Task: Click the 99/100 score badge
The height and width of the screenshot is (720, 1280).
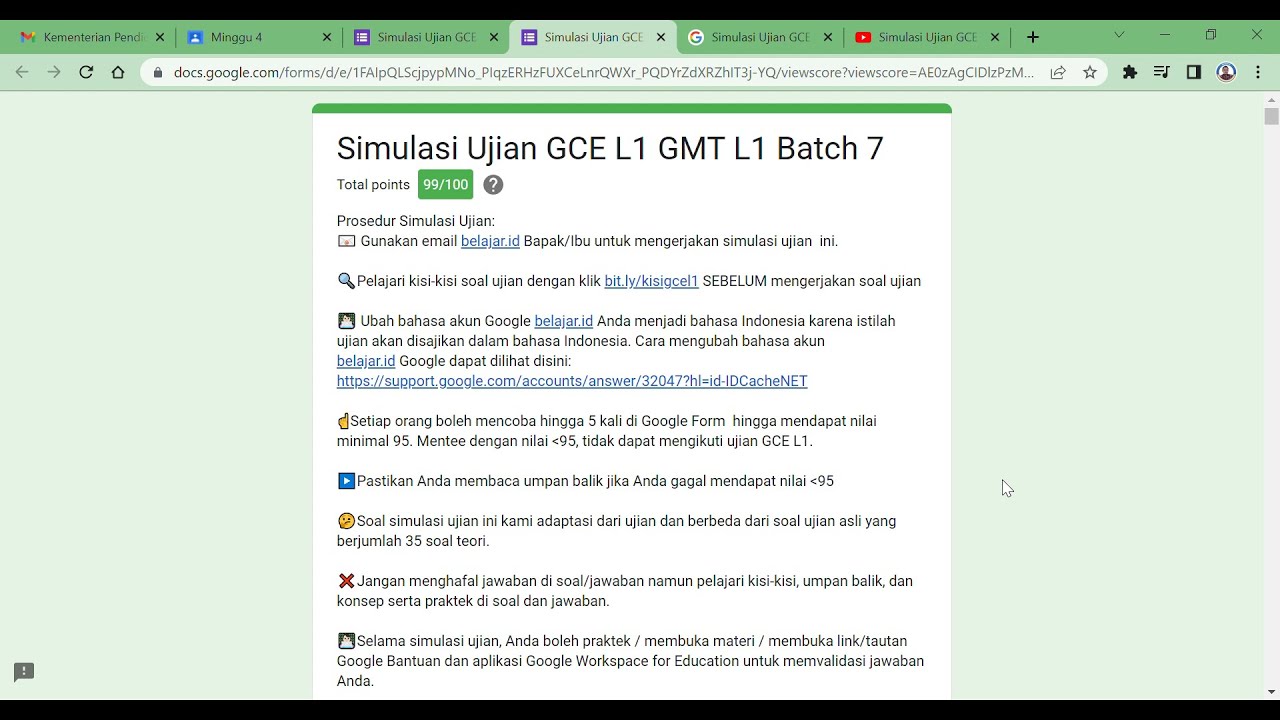Action: (x=445, y=185)
